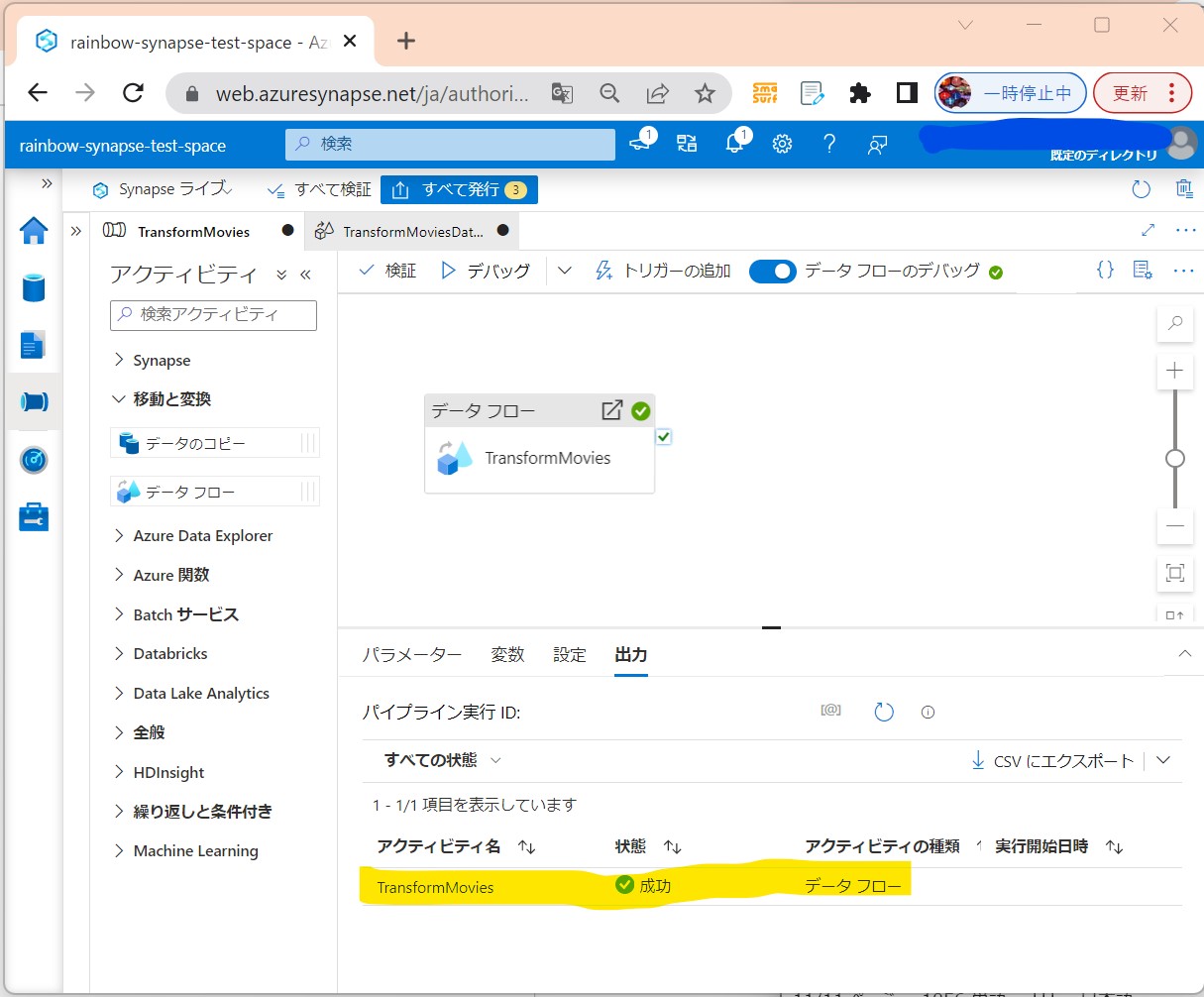1204x997 pixels.
Task: Click the 検証 validate button
Action: click(x=387, y=271)
